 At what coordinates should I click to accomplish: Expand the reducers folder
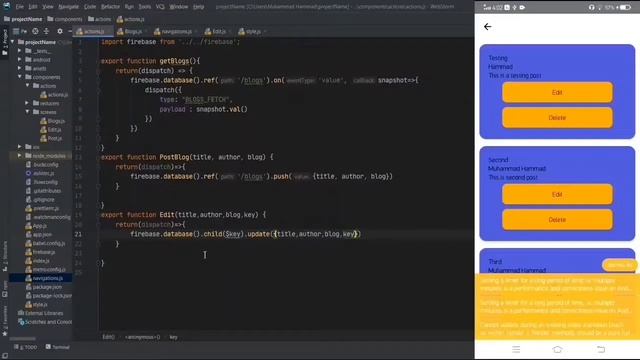(27, 103)
